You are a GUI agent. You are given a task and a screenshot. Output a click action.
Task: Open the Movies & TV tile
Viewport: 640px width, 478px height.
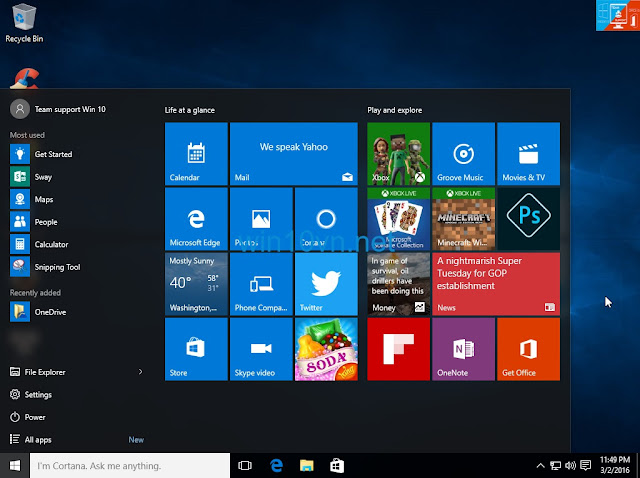(529, 153)
